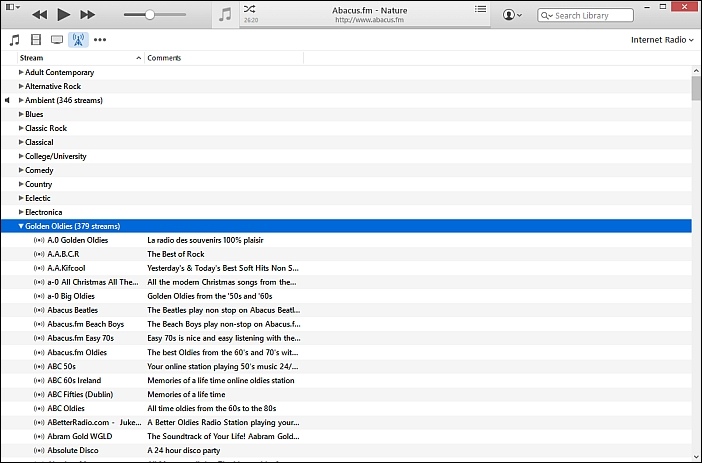The height and width of the screenshot is (463, 702).
Task: Click the ABC 60s Ireland stream icon
Action: [39, 380]
